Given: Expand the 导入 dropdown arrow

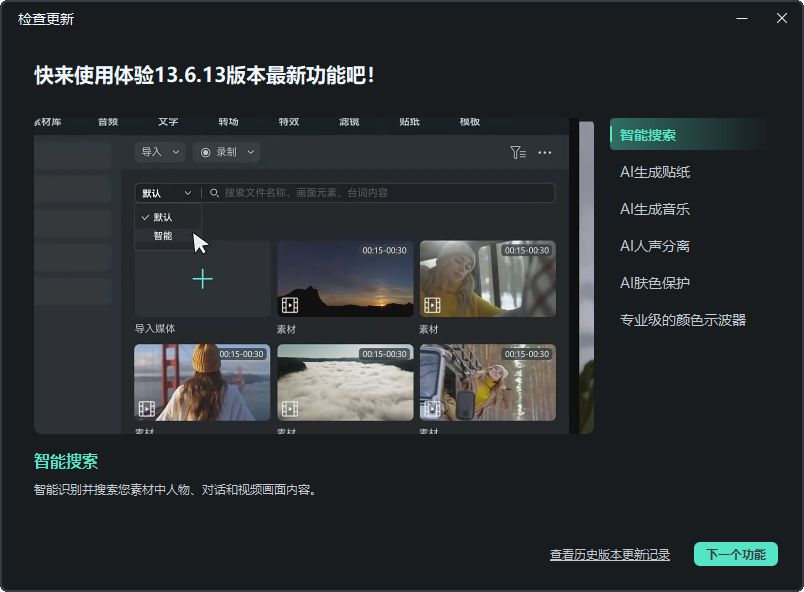Looking at the screenshot, I should pyautogui.click(x=176, y=152).
